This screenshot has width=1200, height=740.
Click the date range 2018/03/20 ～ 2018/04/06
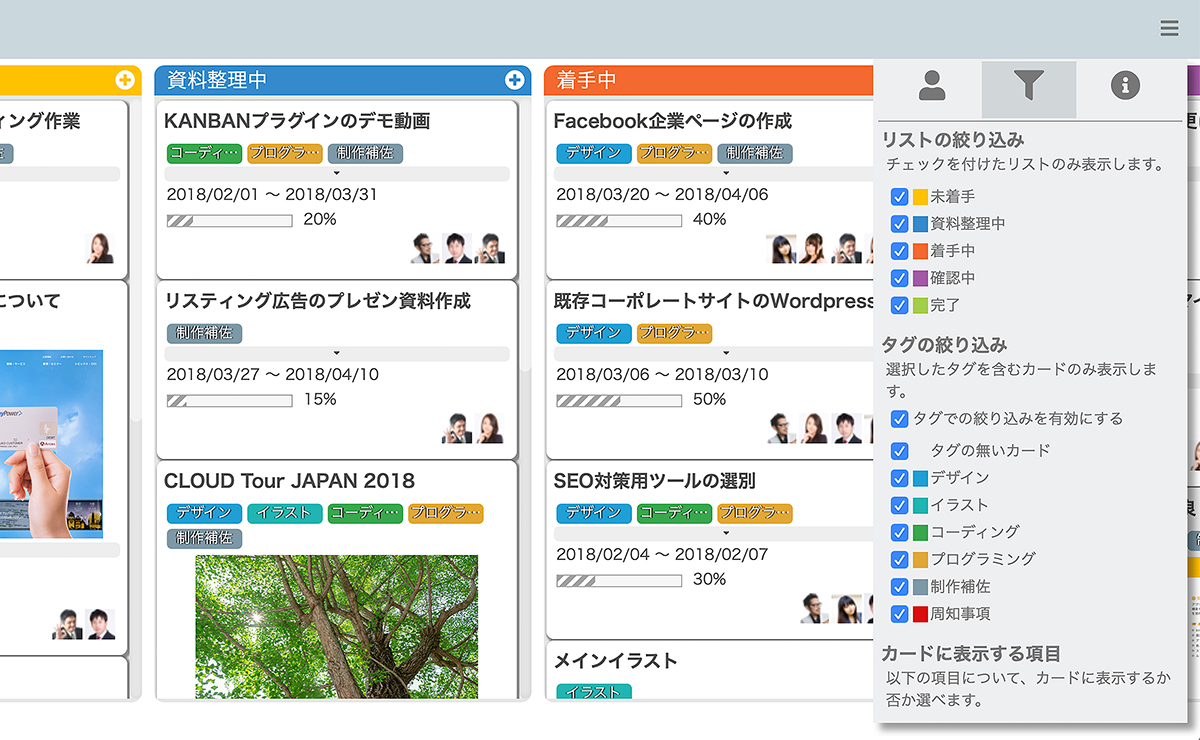662,194
